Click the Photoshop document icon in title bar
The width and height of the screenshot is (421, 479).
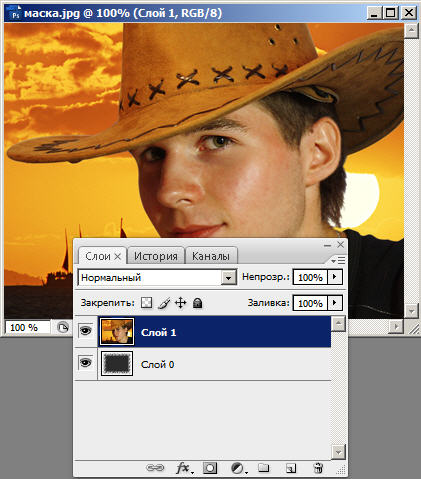click(14, 13)
